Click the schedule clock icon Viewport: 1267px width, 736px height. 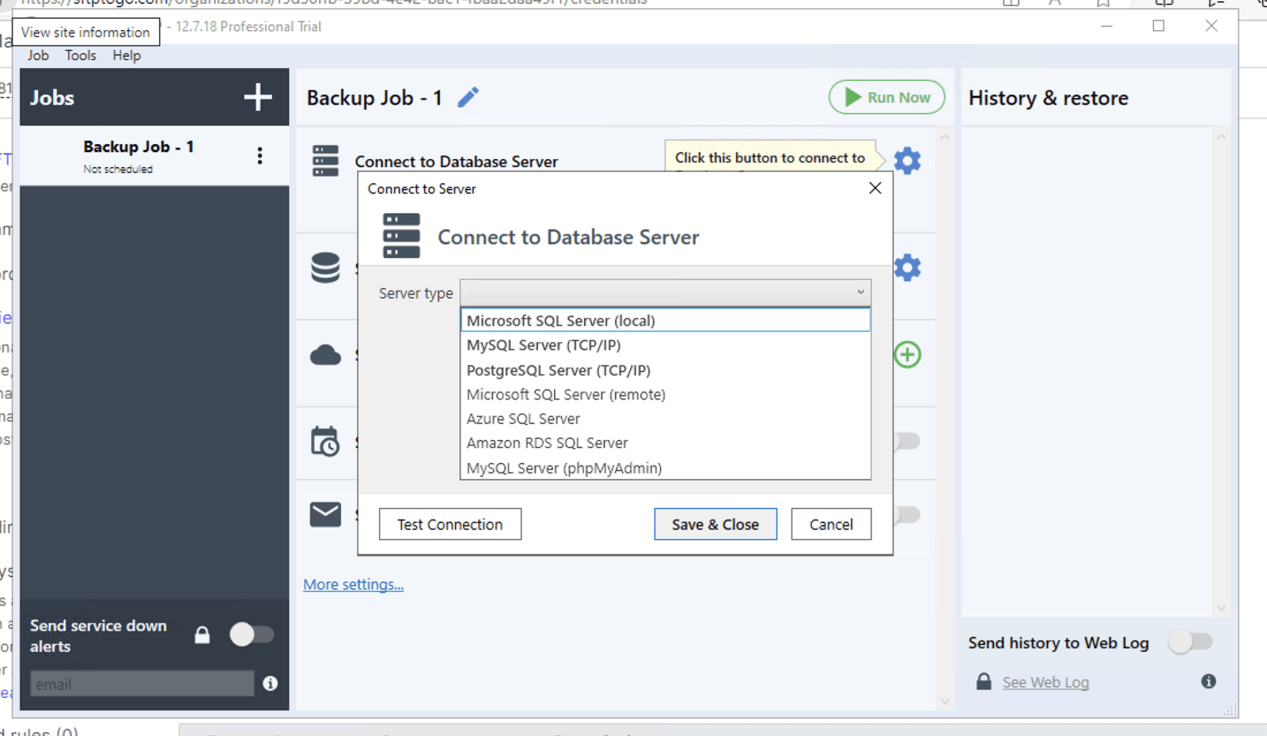(325, 441)
